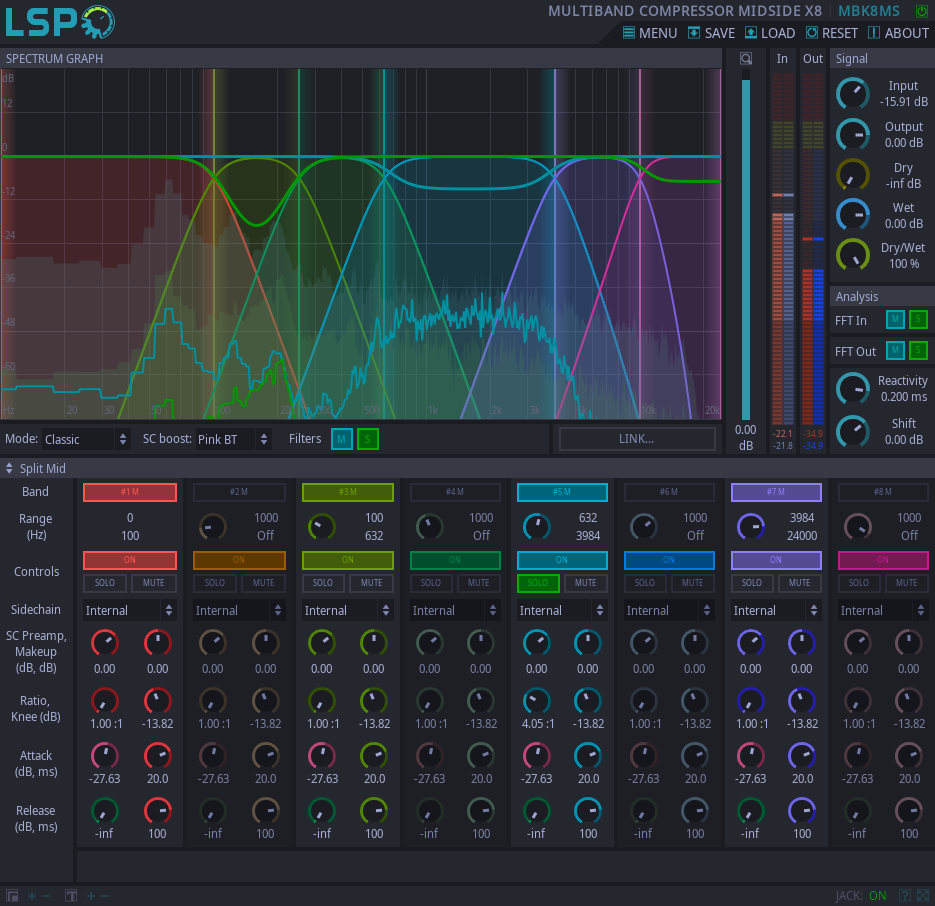
Task: Click the MBK8MS plugin identifier
Action: (869, 11)
